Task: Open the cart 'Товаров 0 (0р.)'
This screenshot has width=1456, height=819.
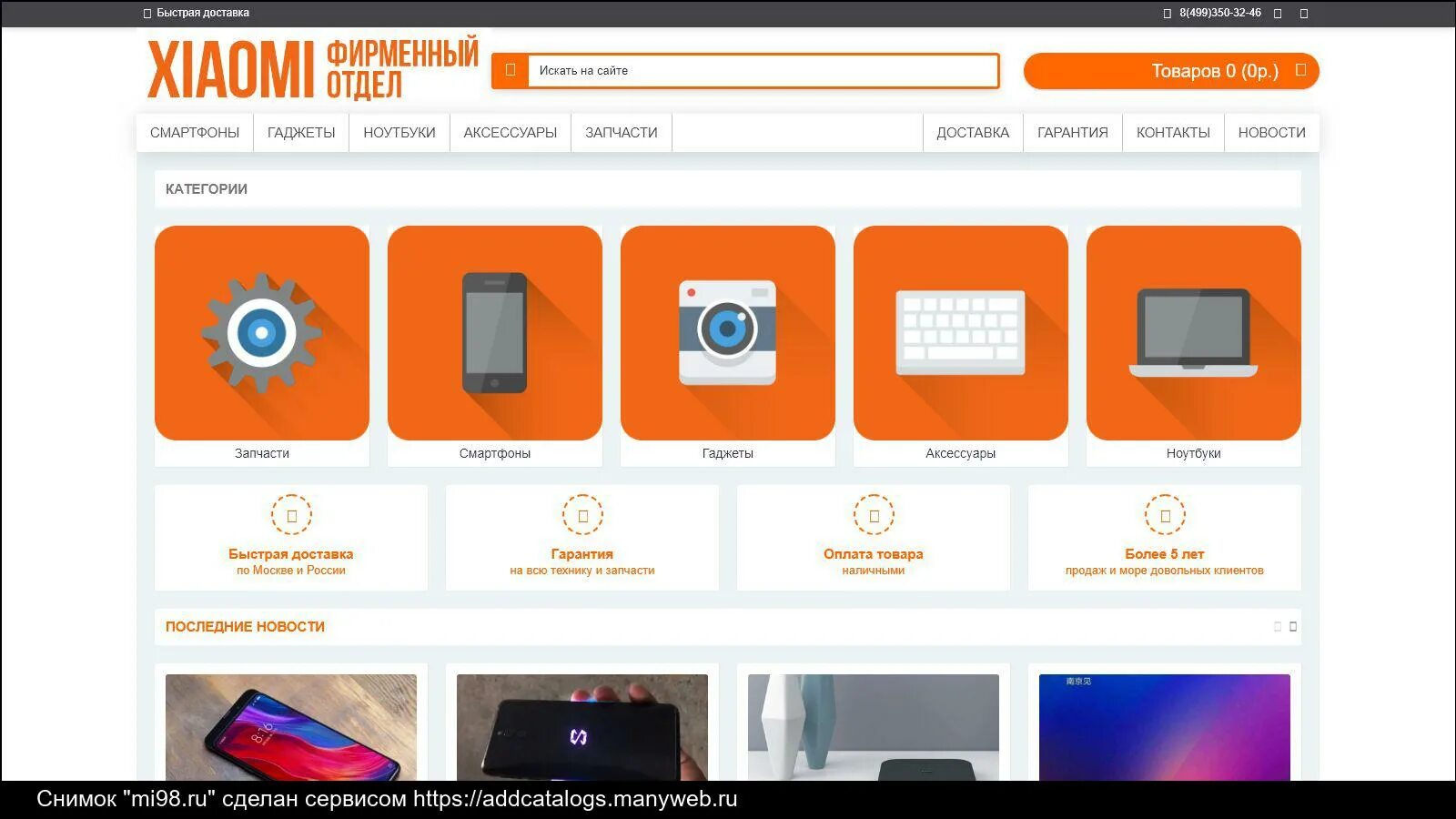Action: click(1171, 71)
